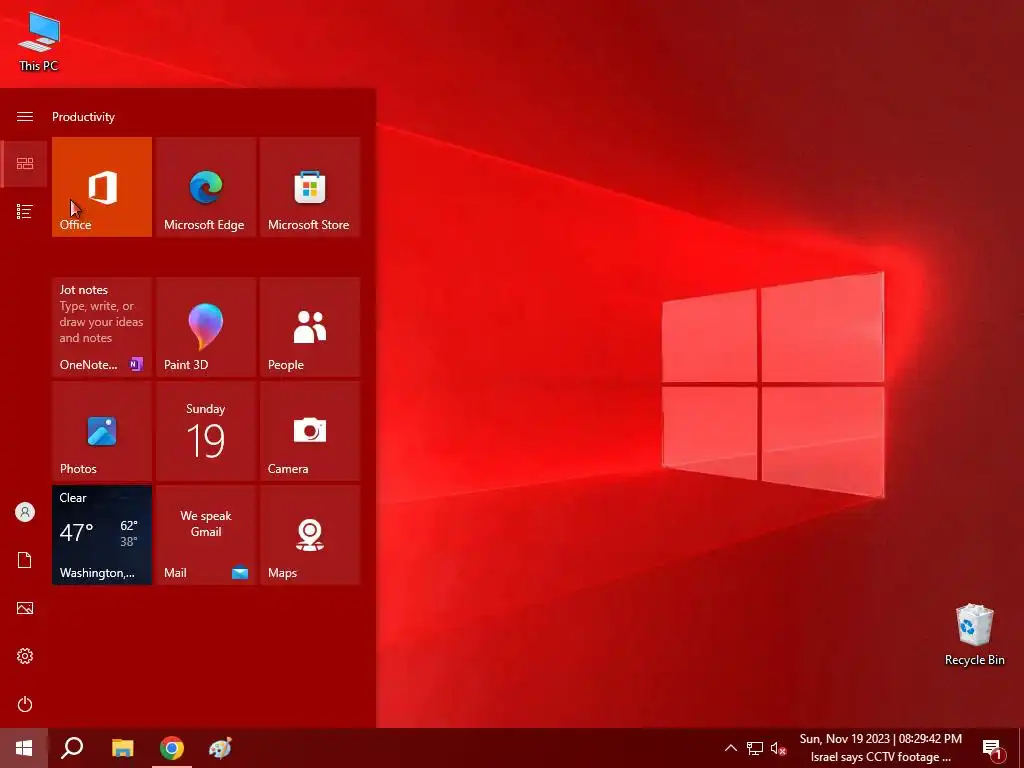This screenshot has height=768, width=1024.
Task: Open the Mail tile
Action: click(206, 535)
